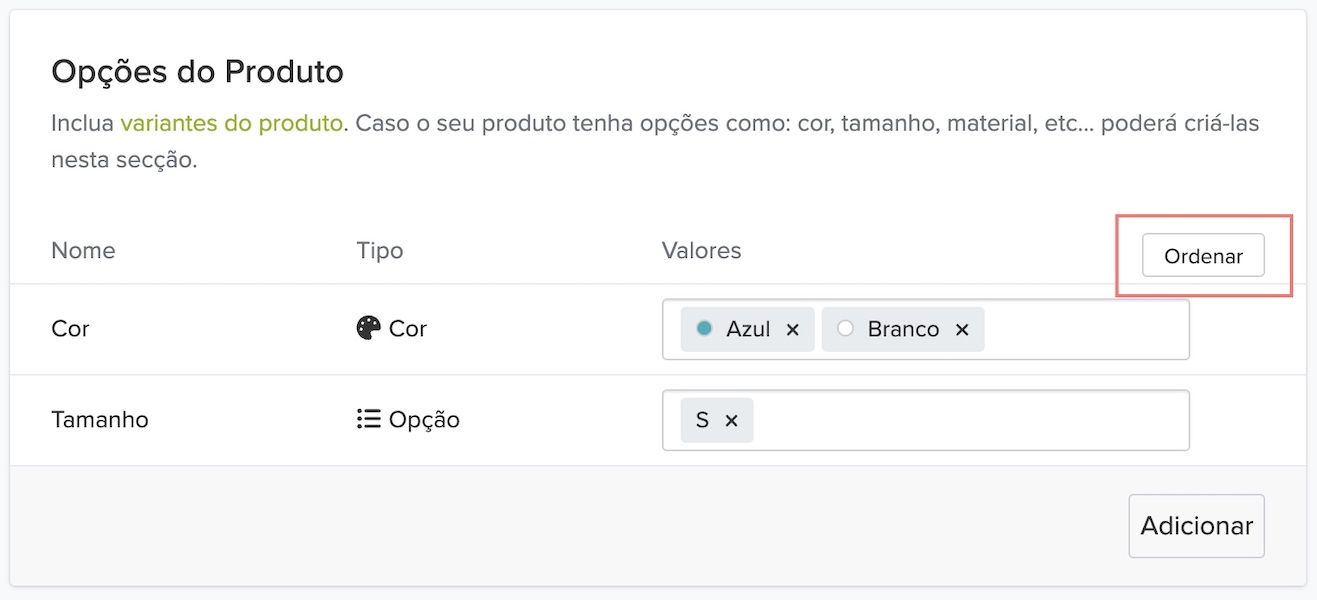Click the S tag label
The width and height of the screenshot is (1317, 600).
click(702, 420)
